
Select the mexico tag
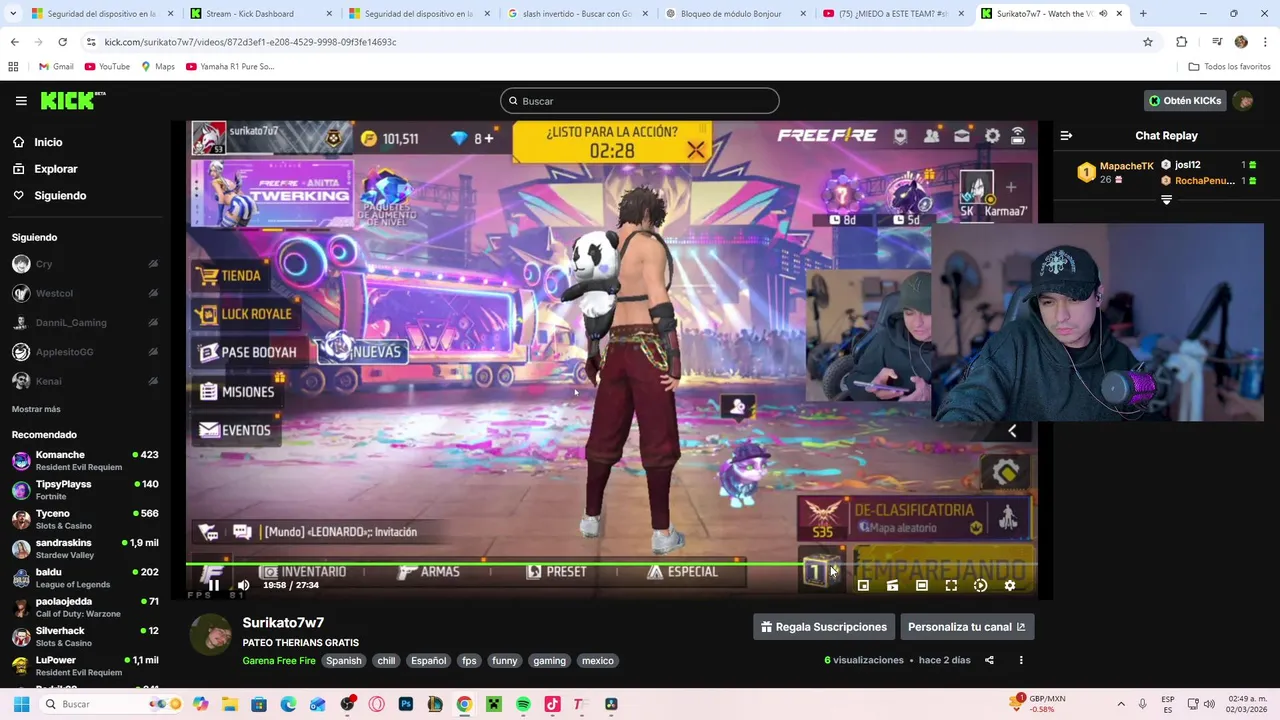coord(598,660)
